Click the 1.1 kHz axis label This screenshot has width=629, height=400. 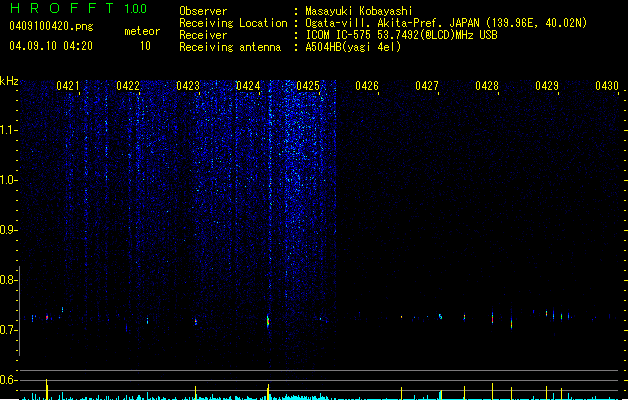pyautogui.click(x=8, y=130)
